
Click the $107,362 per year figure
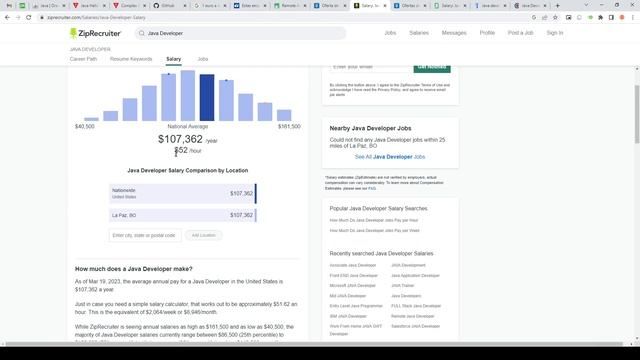[x=180, y=139]
